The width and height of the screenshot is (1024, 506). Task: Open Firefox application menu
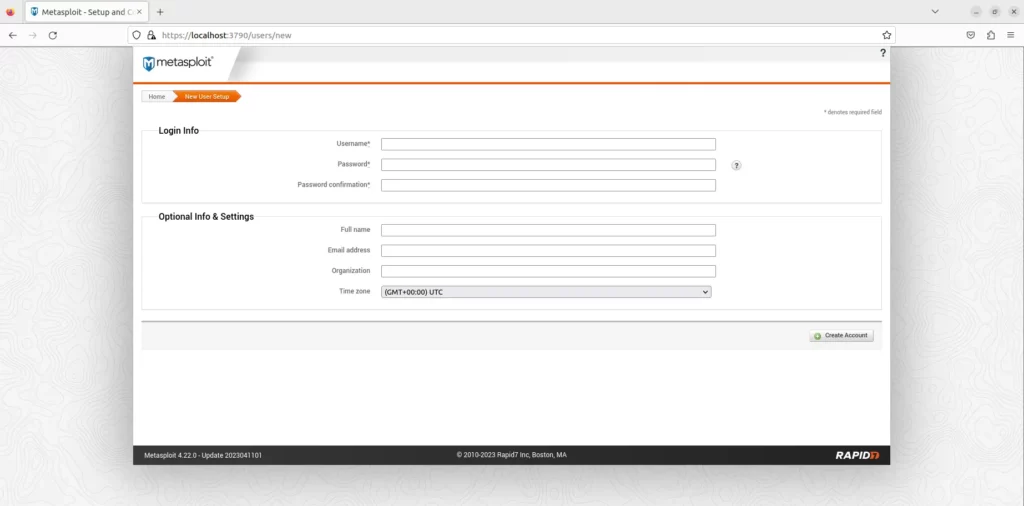pos(1011,35)
